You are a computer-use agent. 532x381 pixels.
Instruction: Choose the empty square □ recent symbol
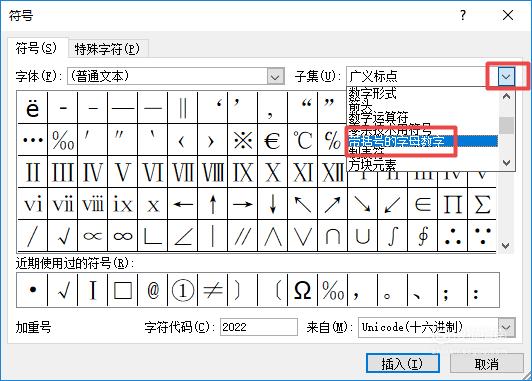point(123,290)
